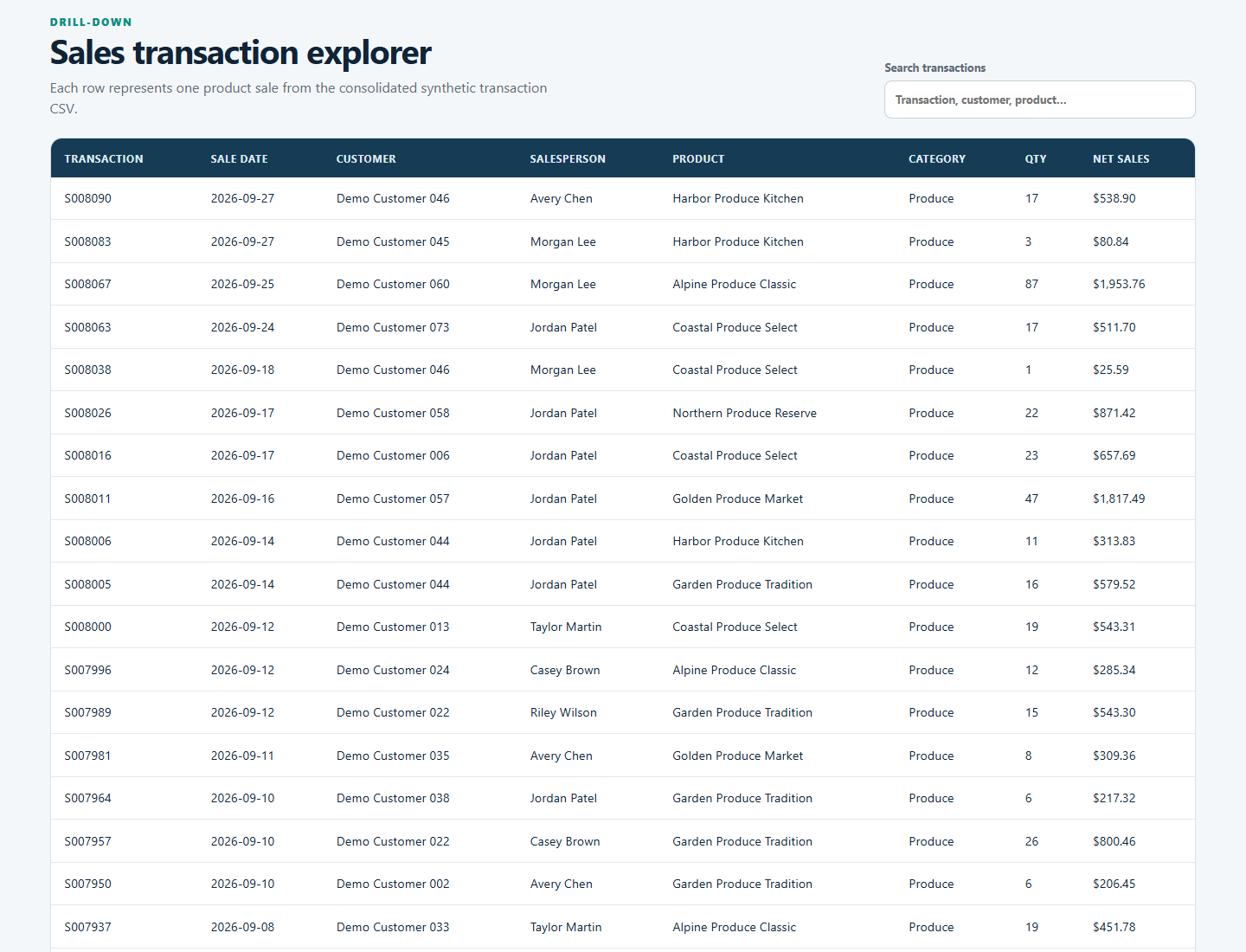Click Riley Wilson salesperson cell
Screen dimensions: 1246x952
click(x=563, y=712)
